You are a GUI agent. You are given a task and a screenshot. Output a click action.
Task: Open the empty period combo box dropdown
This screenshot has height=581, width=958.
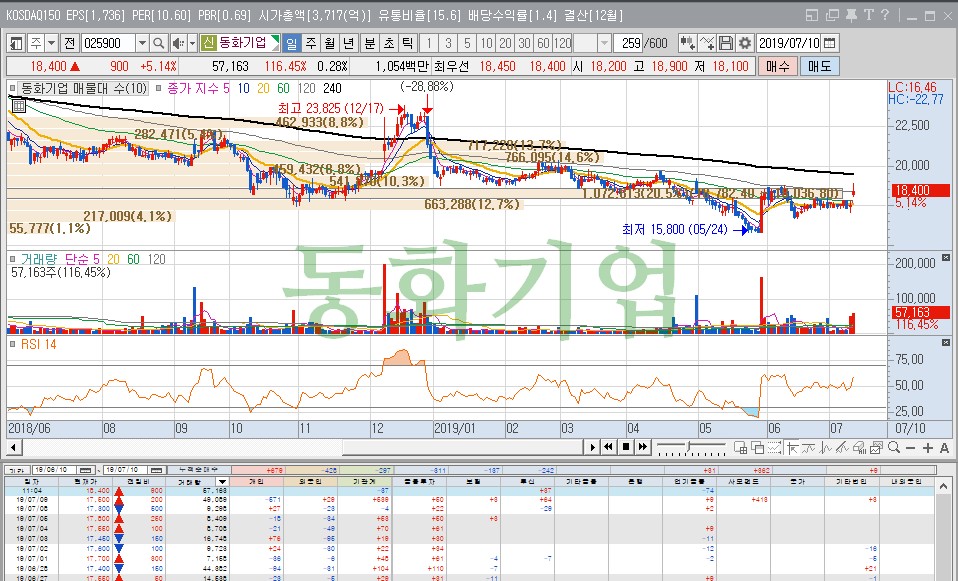(604, 43)
